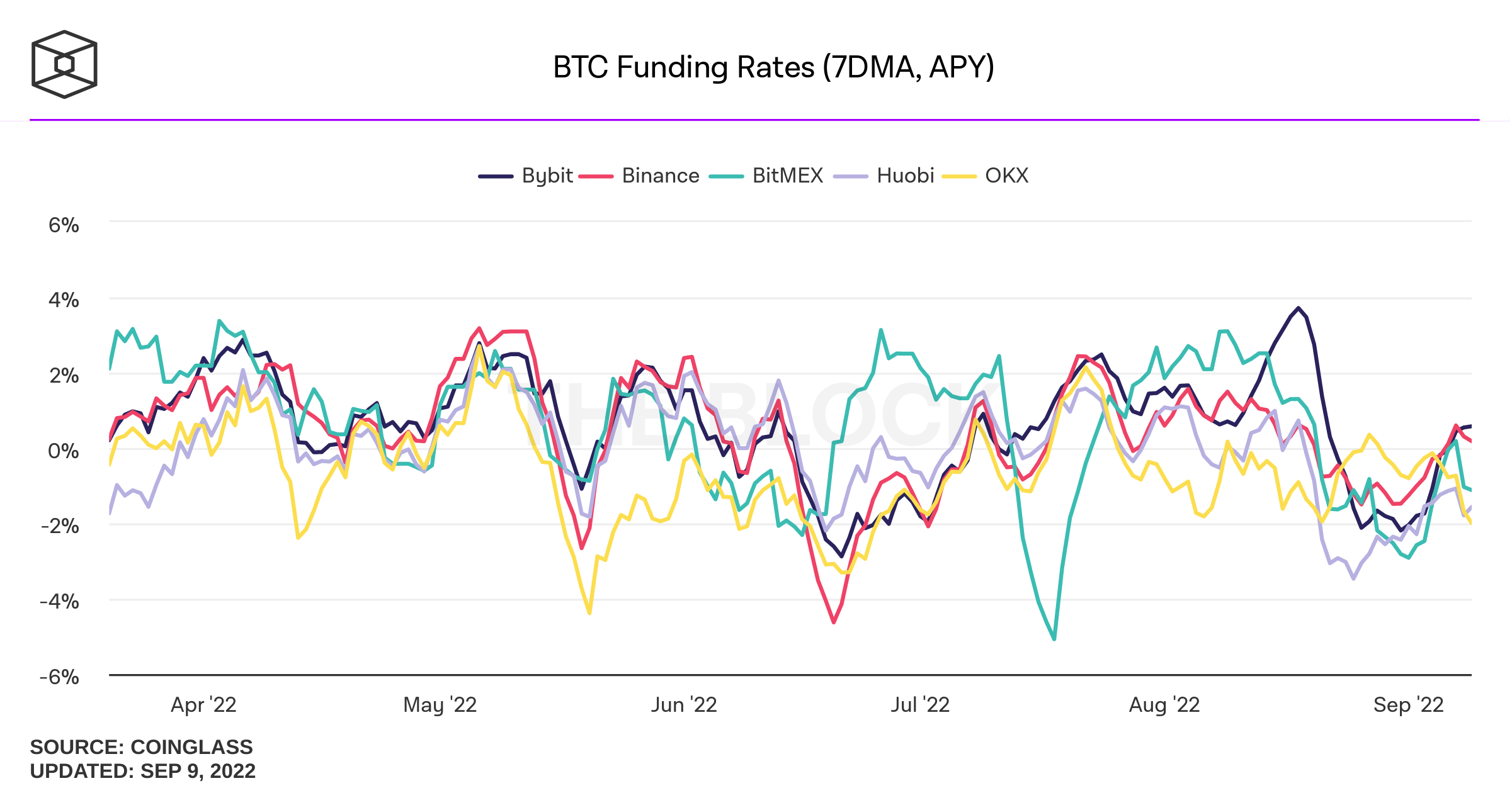1512x793 pixels.
Task: Click the red Binance line swatch
Action: (x=596, y=177)
